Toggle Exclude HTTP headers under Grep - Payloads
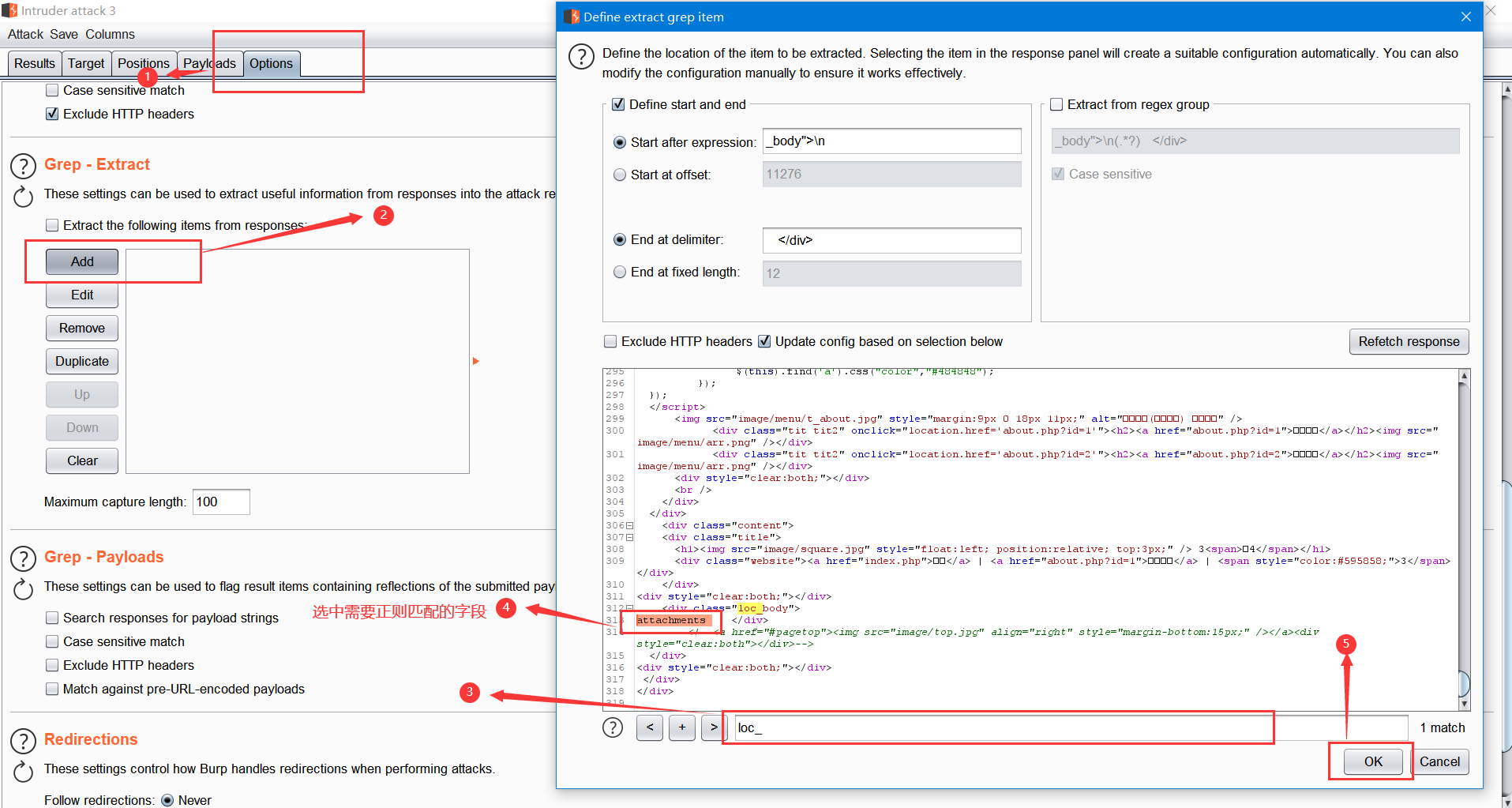 (x=52, y=665)
